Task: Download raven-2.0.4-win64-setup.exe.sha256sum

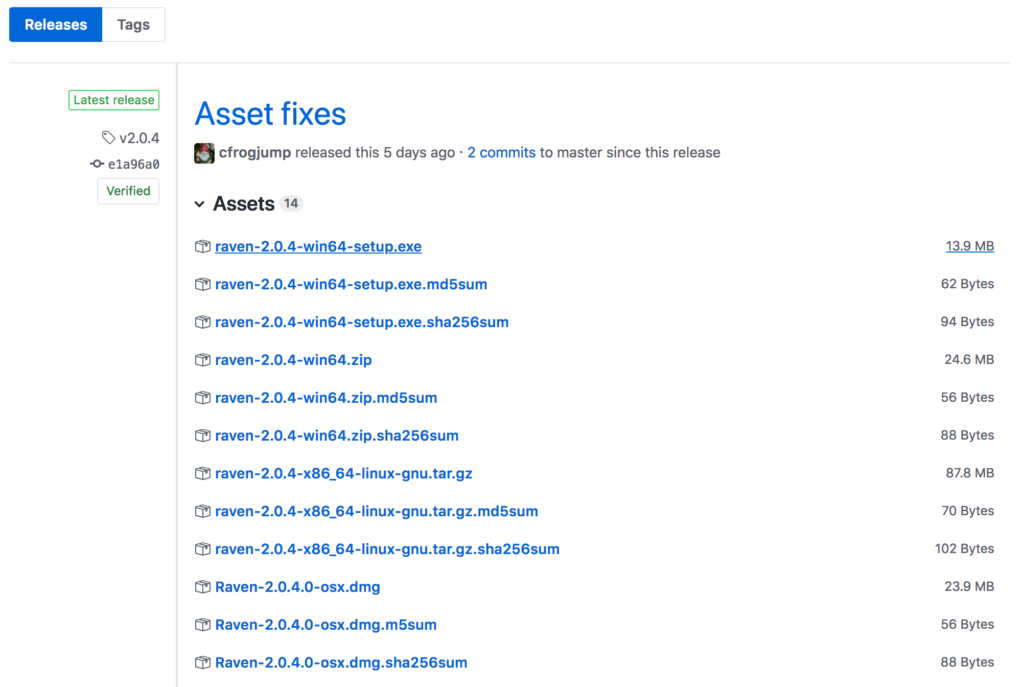Action: tap(362, 322)
